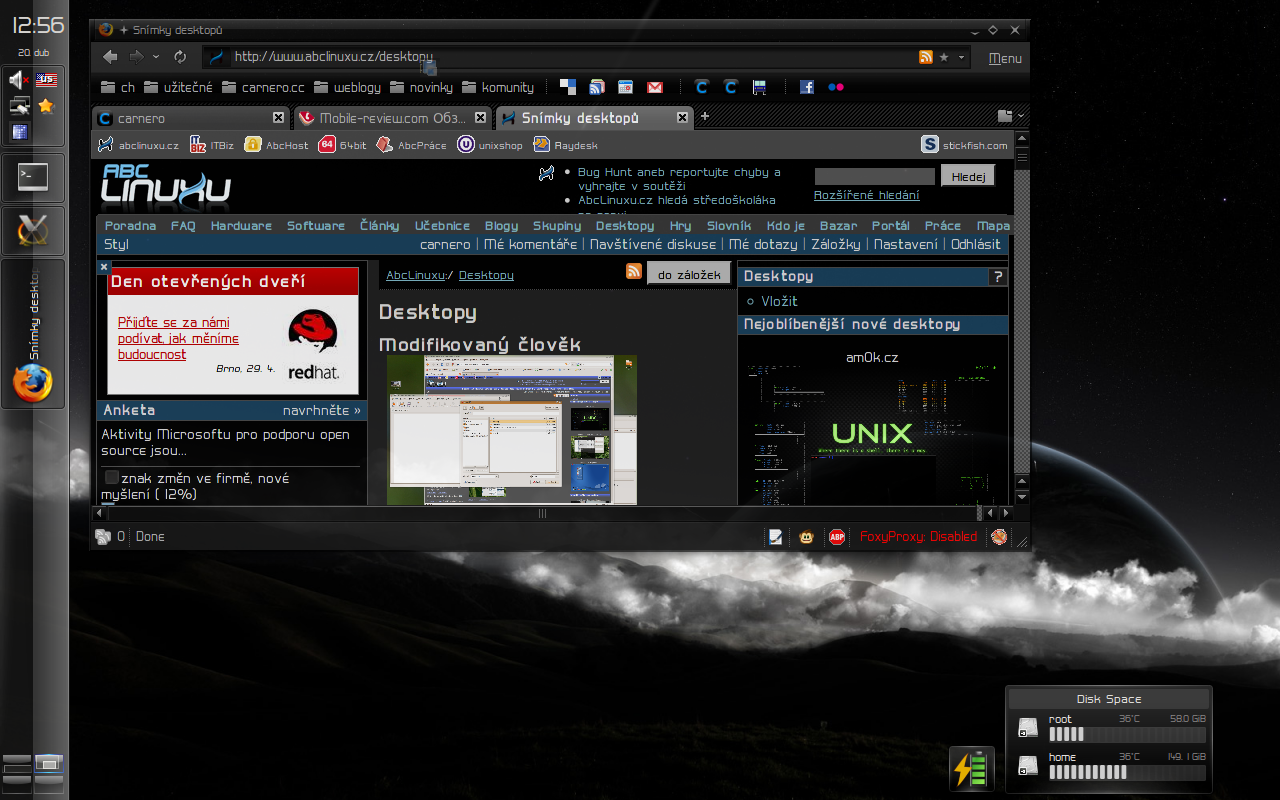Viewport: 1280px width, 800px height.
Task: Close the Red Hat ad with the x
Action: pyautogui.click(x=104, y=267)
